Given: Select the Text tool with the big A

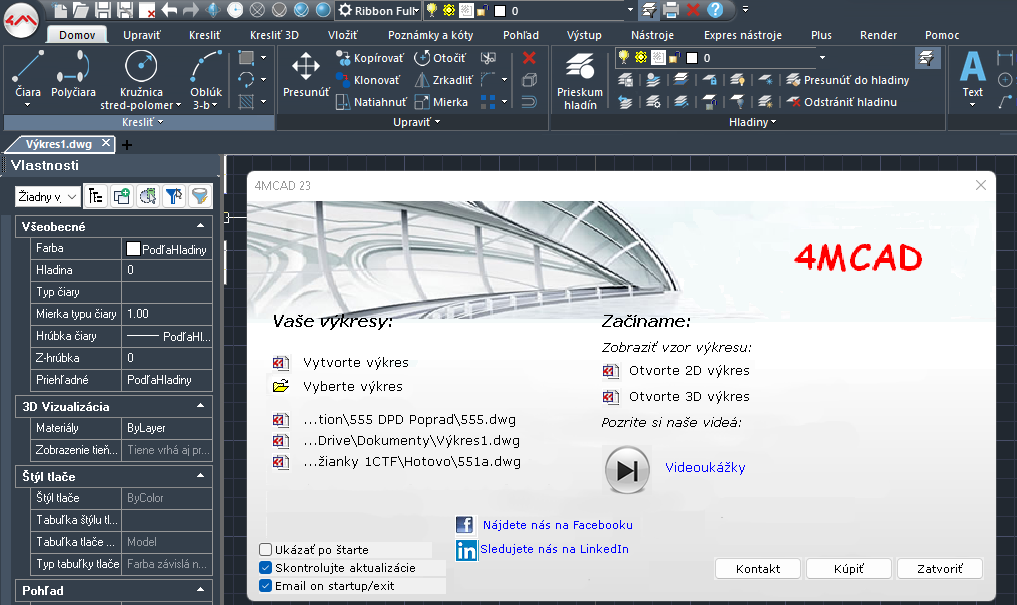Looking at the screenshot, I should [x=972, y=78].
